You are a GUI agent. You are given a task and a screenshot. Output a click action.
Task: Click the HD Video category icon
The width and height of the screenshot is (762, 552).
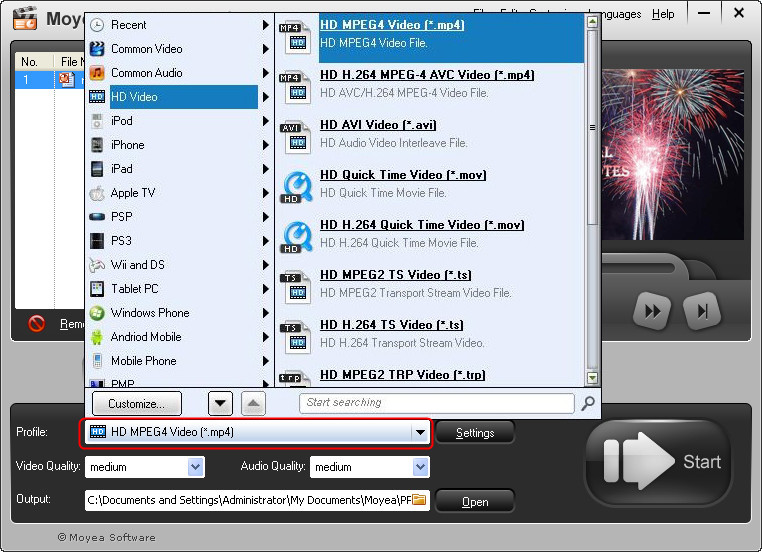97,97
